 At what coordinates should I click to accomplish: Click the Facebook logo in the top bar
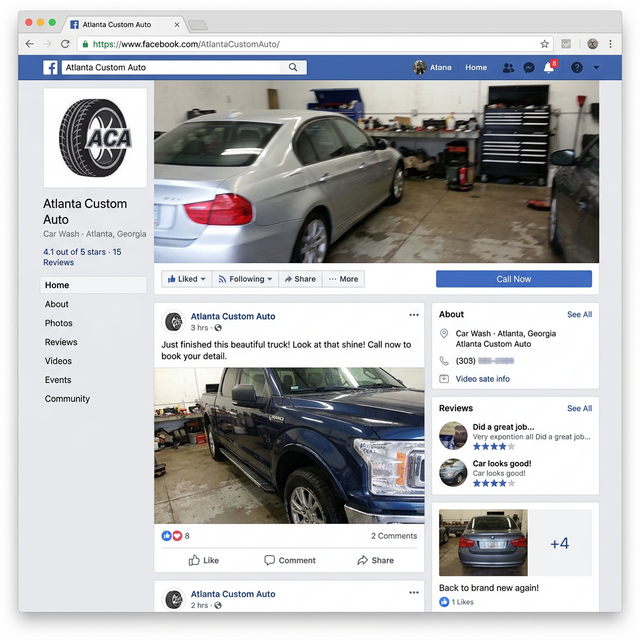coord(50,68)
